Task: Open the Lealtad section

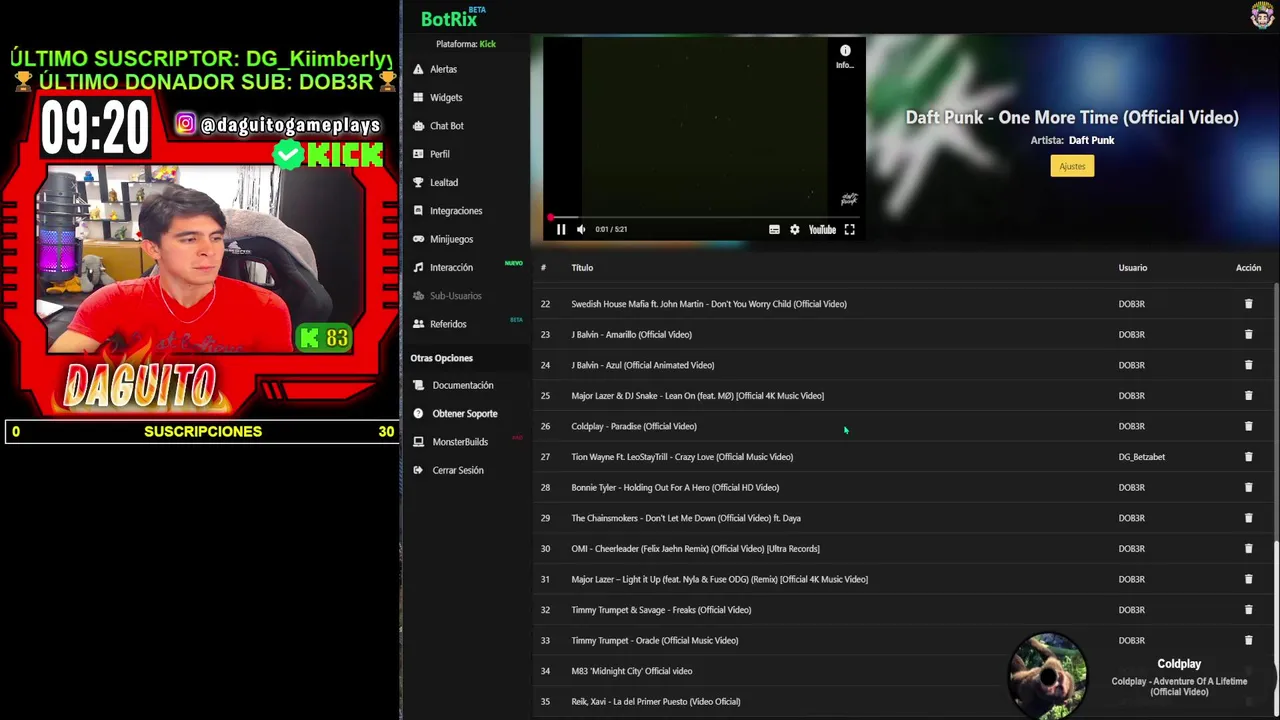Action: point(444,183)
